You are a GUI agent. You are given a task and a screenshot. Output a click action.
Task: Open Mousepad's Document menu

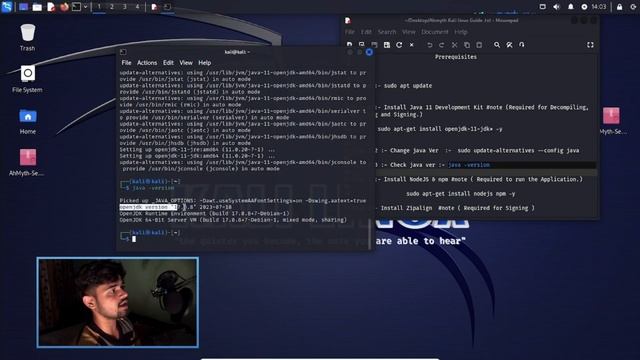tap(435, 32)
